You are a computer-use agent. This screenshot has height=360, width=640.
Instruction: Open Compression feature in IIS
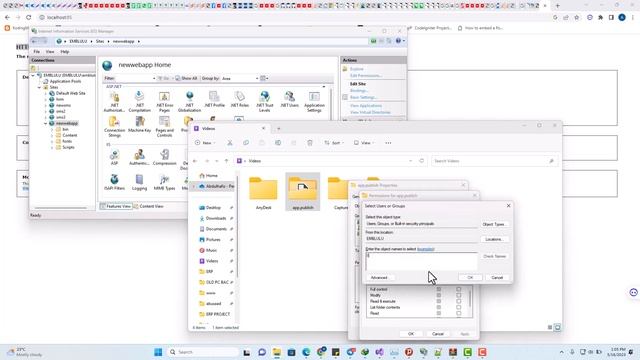tap(164, 157)
